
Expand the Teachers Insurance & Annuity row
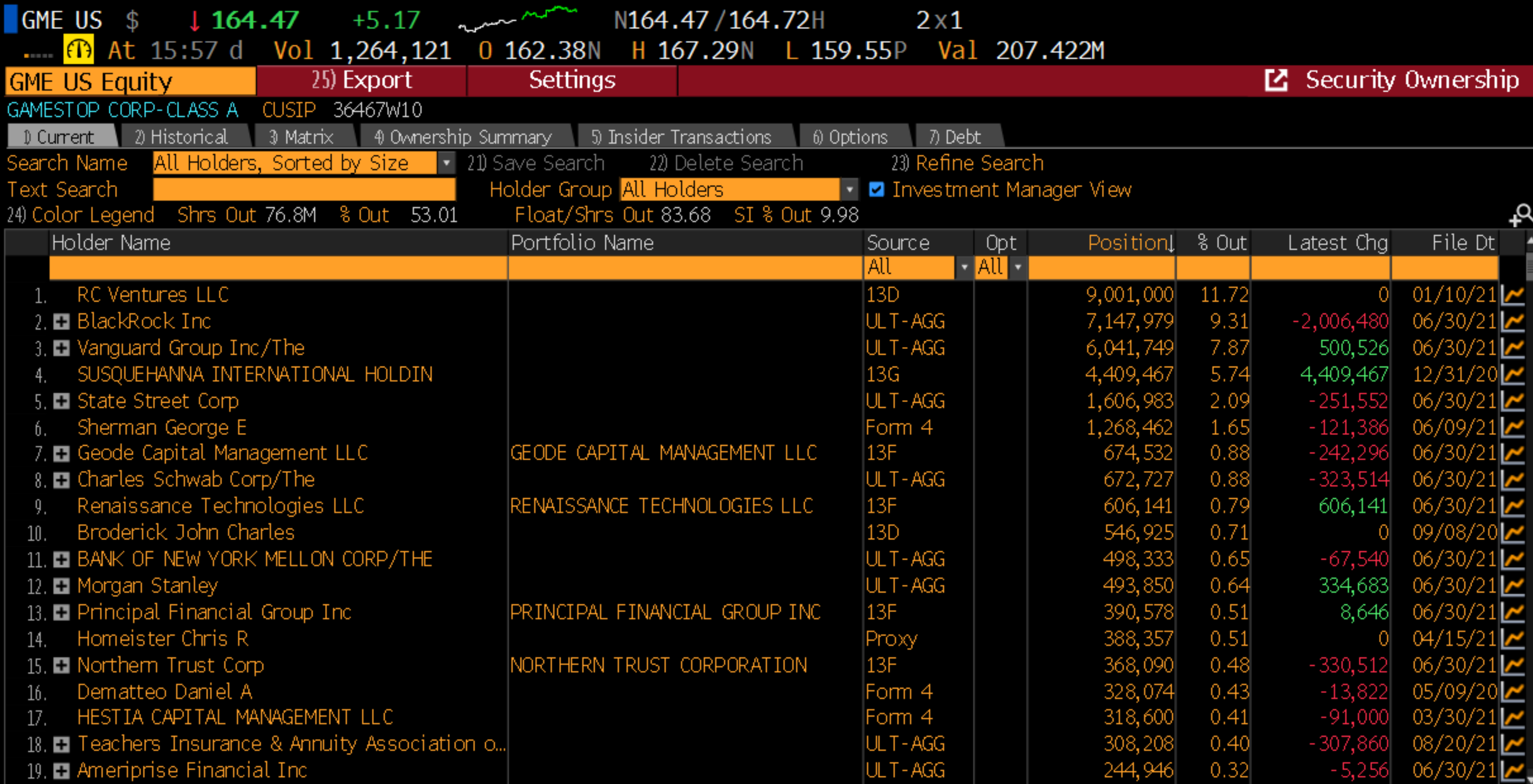pos(61,744)
